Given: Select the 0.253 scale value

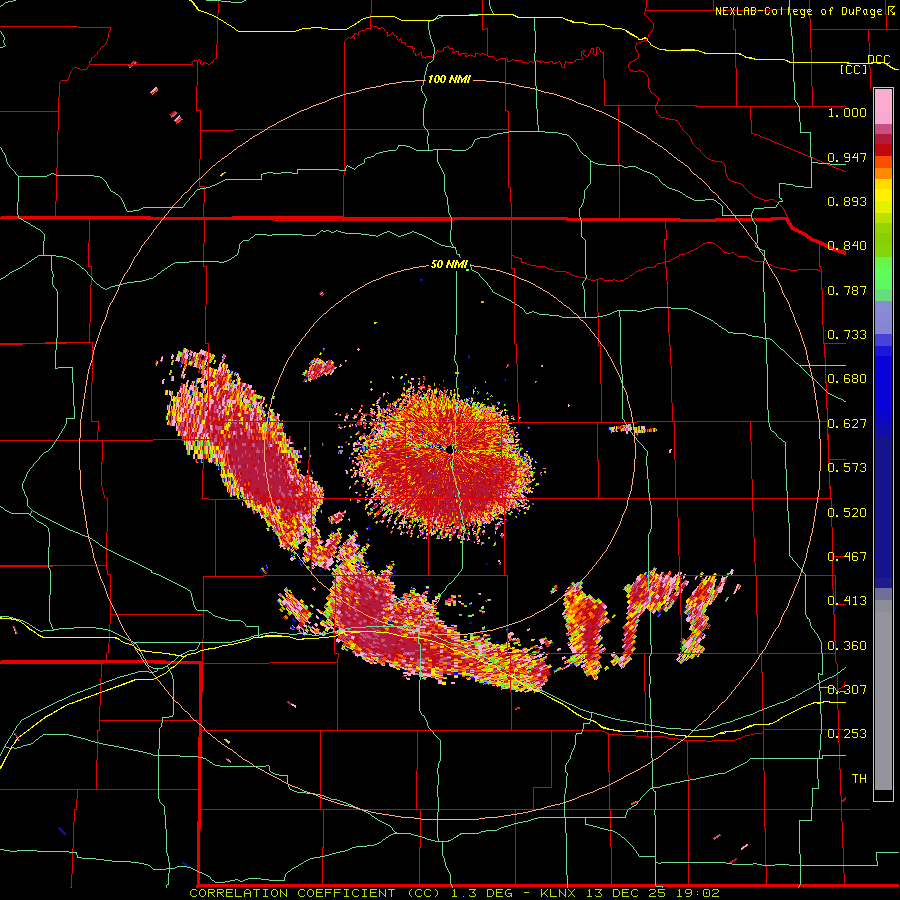Looking at the screenshot, I should 847,734.
